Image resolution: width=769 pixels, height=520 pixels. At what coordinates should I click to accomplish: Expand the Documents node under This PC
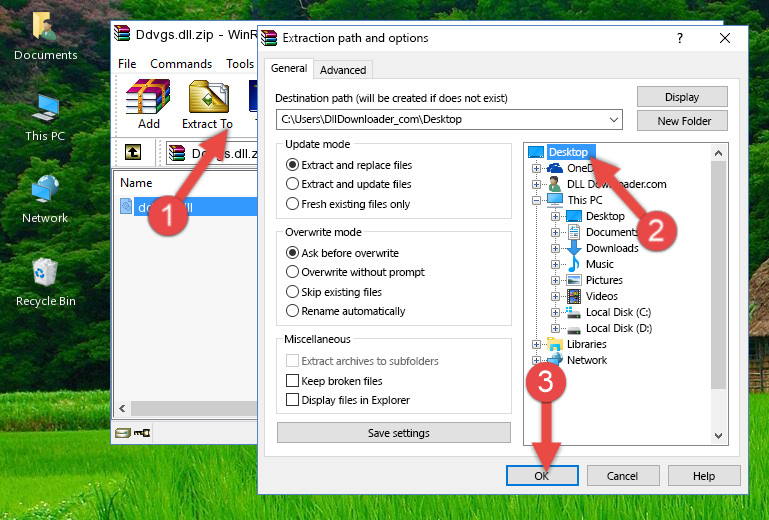point(555,233)
